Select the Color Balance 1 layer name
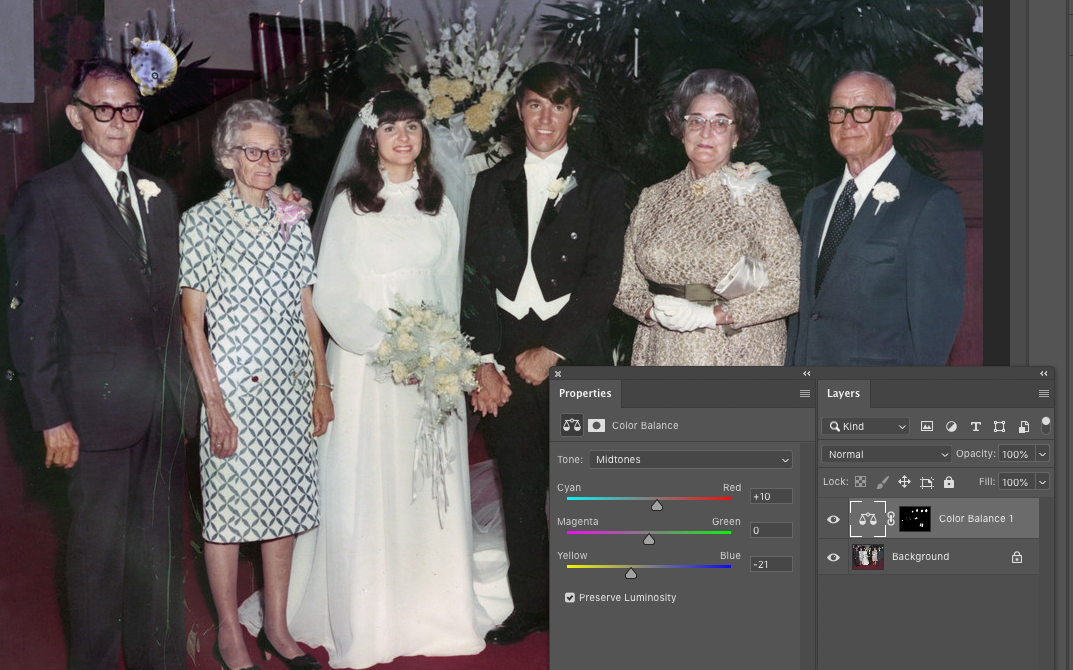The image size is (1073, 670). [x=976, y=519]
